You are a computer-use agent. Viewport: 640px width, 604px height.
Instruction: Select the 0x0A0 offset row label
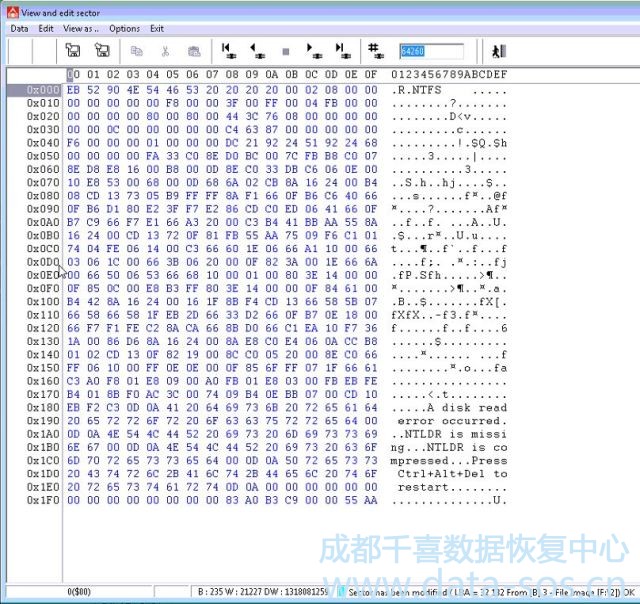point(43,222)
